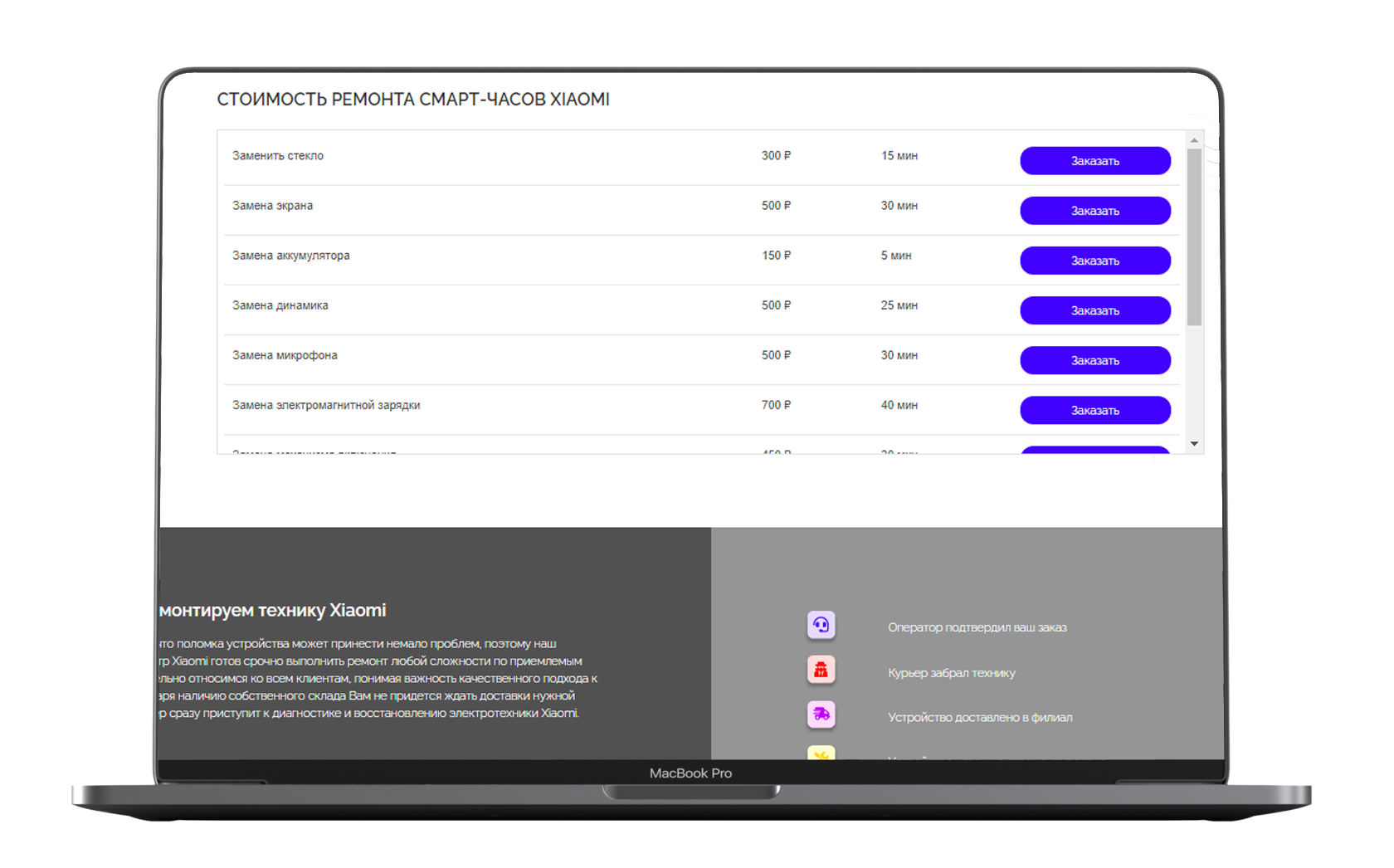Select the 'Заменить стекло' row name
This screenshot has height=868, width=1394.
[x=278, y=156]
